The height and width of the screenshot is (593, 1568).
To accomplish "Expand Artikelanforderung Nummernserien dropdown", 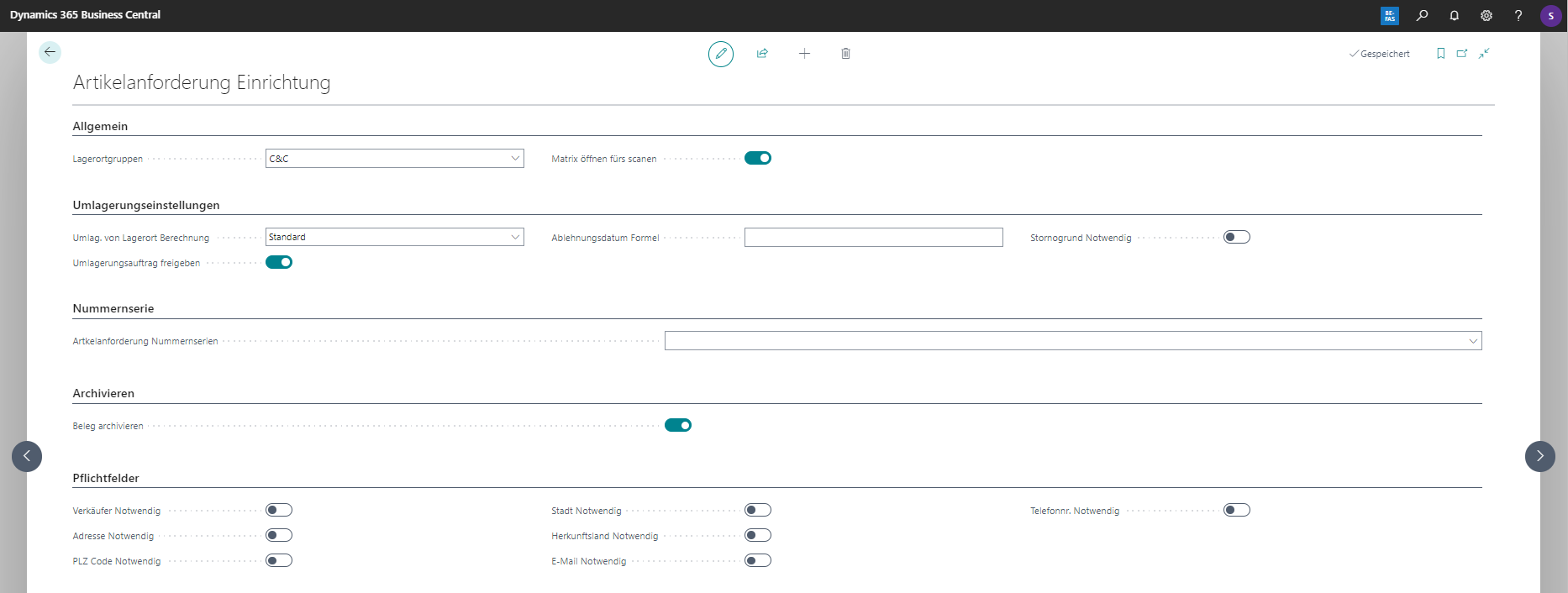I will tap(1472, 341).
